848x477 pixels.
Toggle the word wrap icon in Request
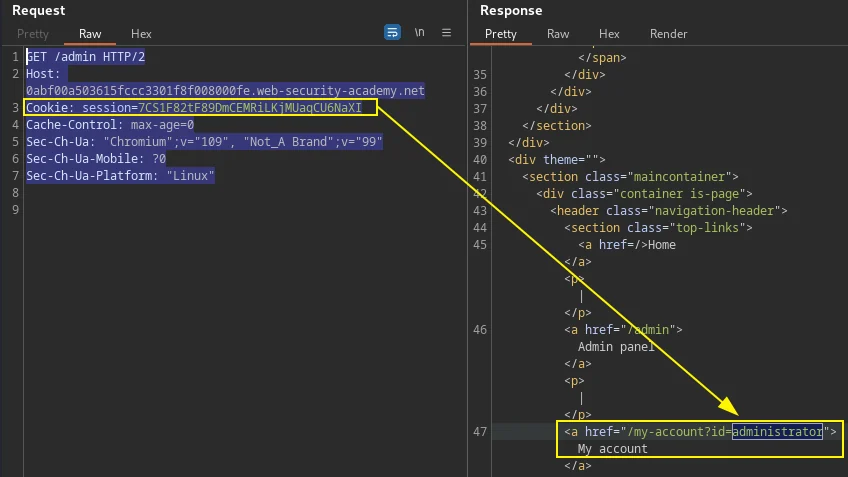392,32
